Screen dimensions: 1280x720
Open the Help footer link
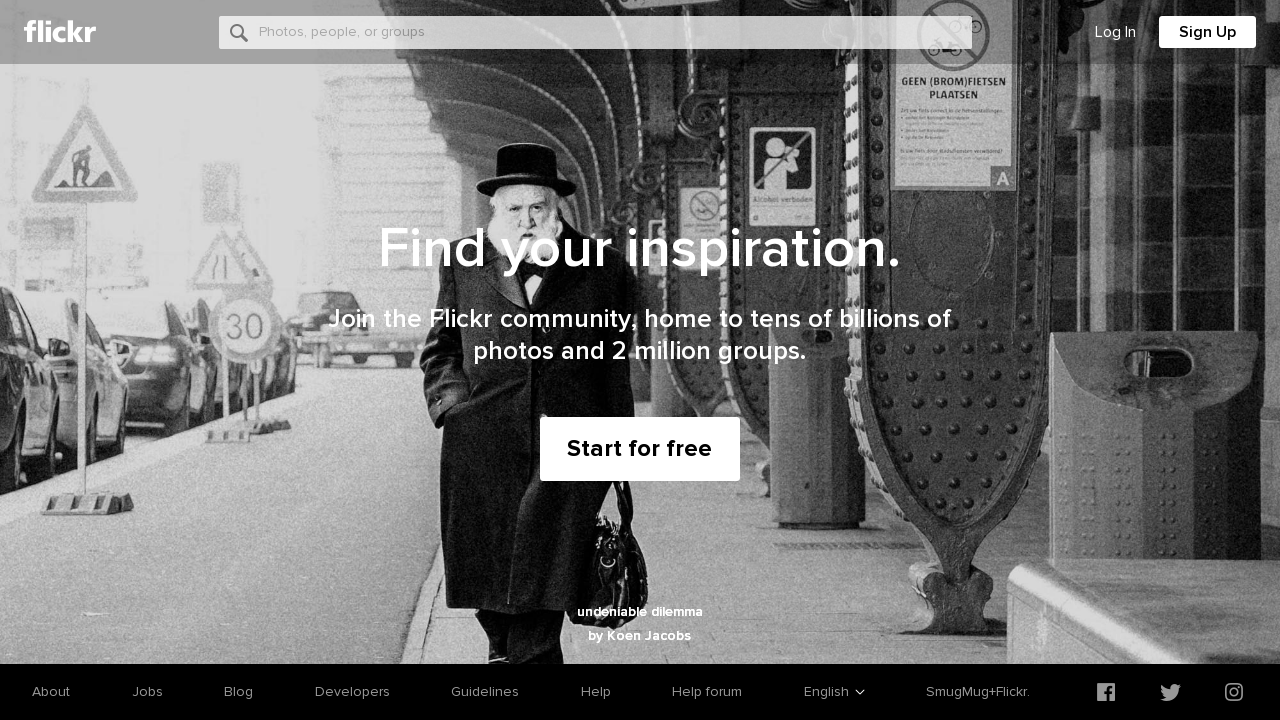tap(596, 692)
